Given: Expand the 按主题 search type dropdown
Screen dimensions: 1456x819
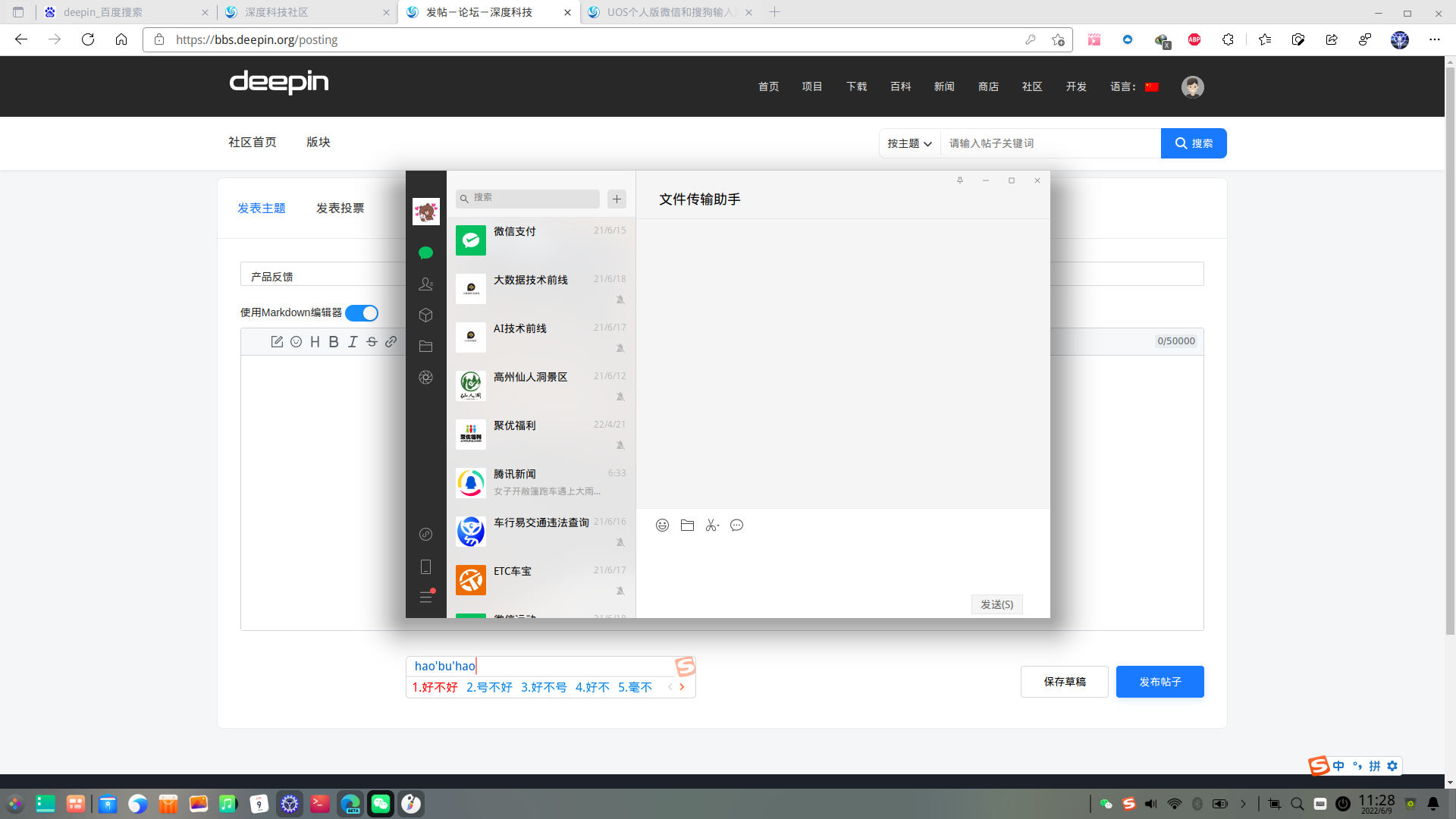Looking at the screenshot, I should click(x=909, y=143).
